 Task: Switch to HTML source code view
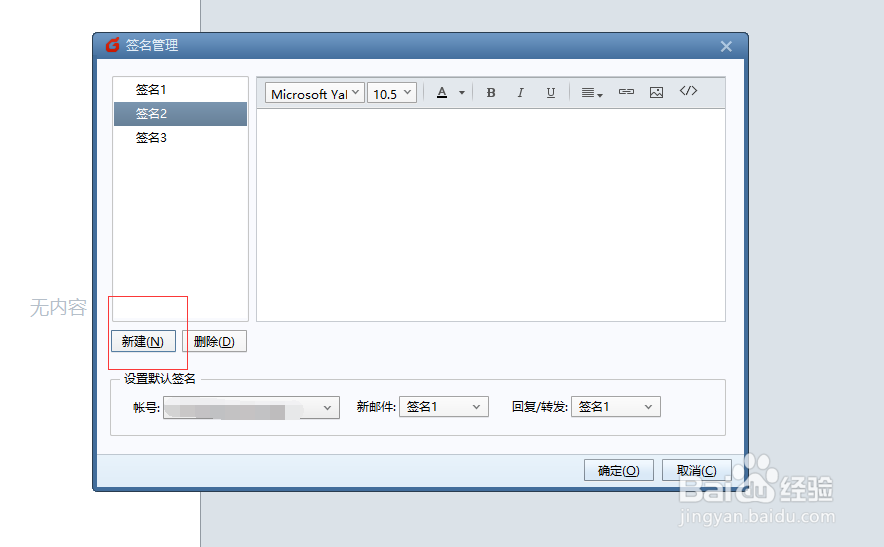click(x=688, y=91)
